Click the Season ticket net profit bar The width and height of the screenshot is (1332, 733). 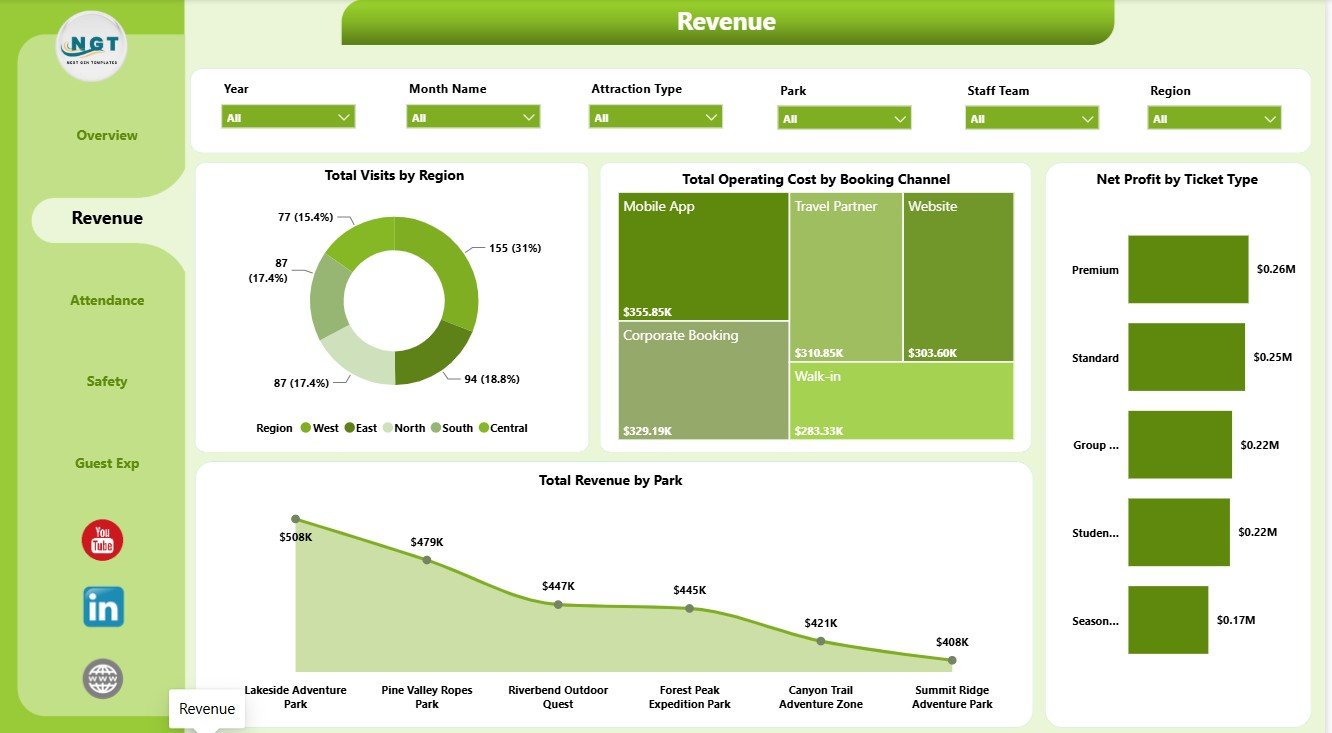pos(1168,620)
